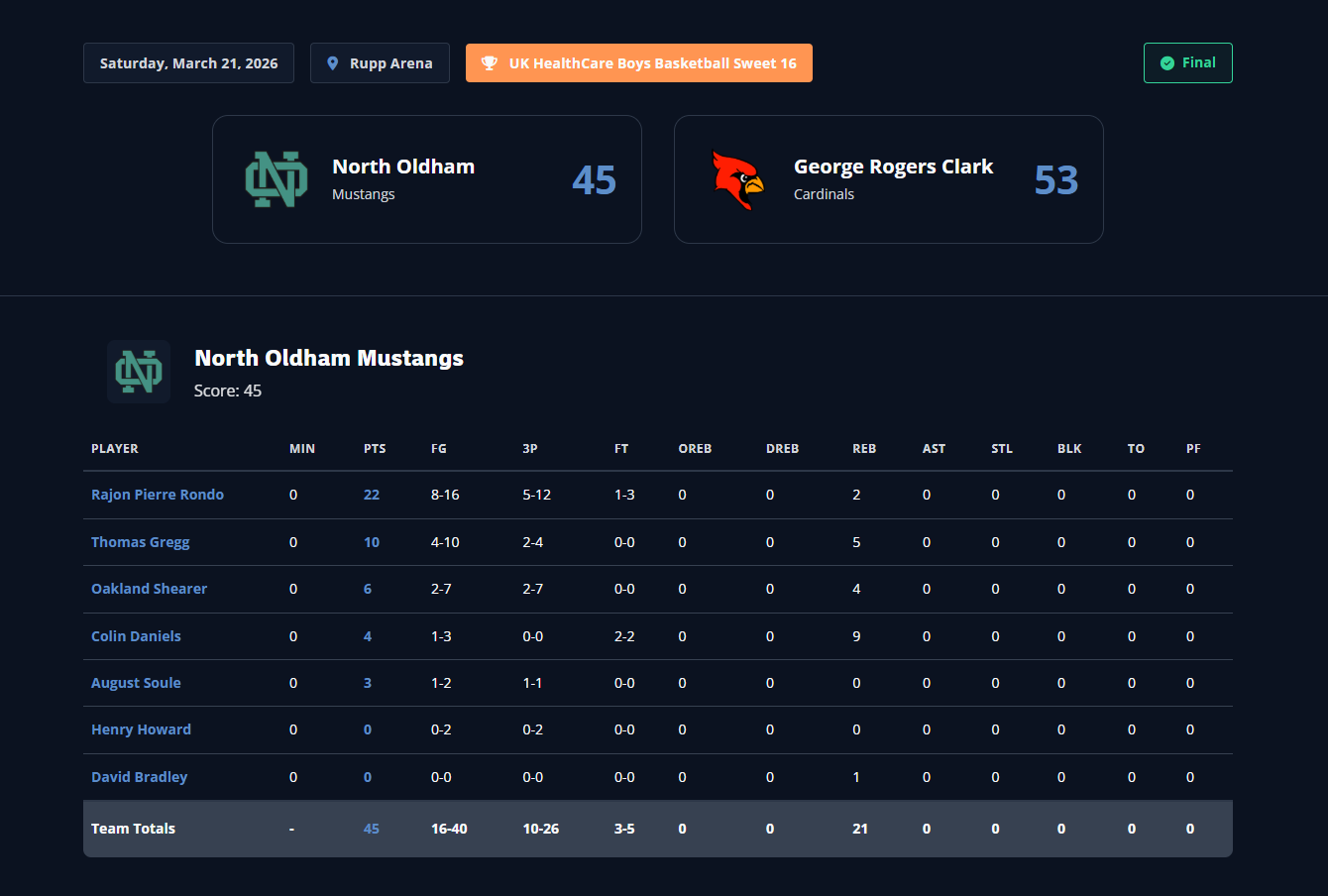
Task: Open David Bradley's player page
Action: pyautogui.click(x=139, y=777)
